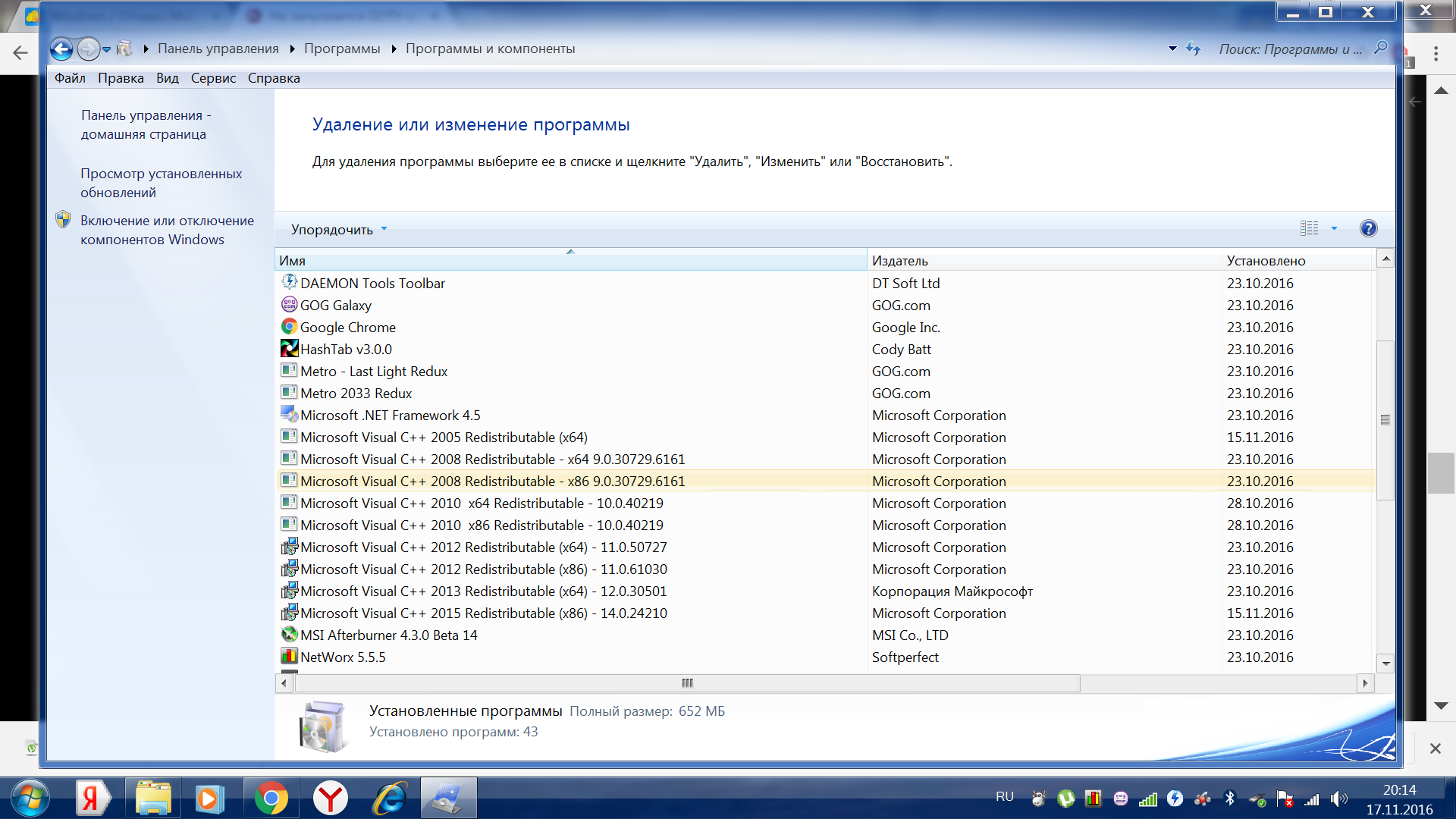Open 'Просмотр установленных обновлений' link

click(161, 183)
